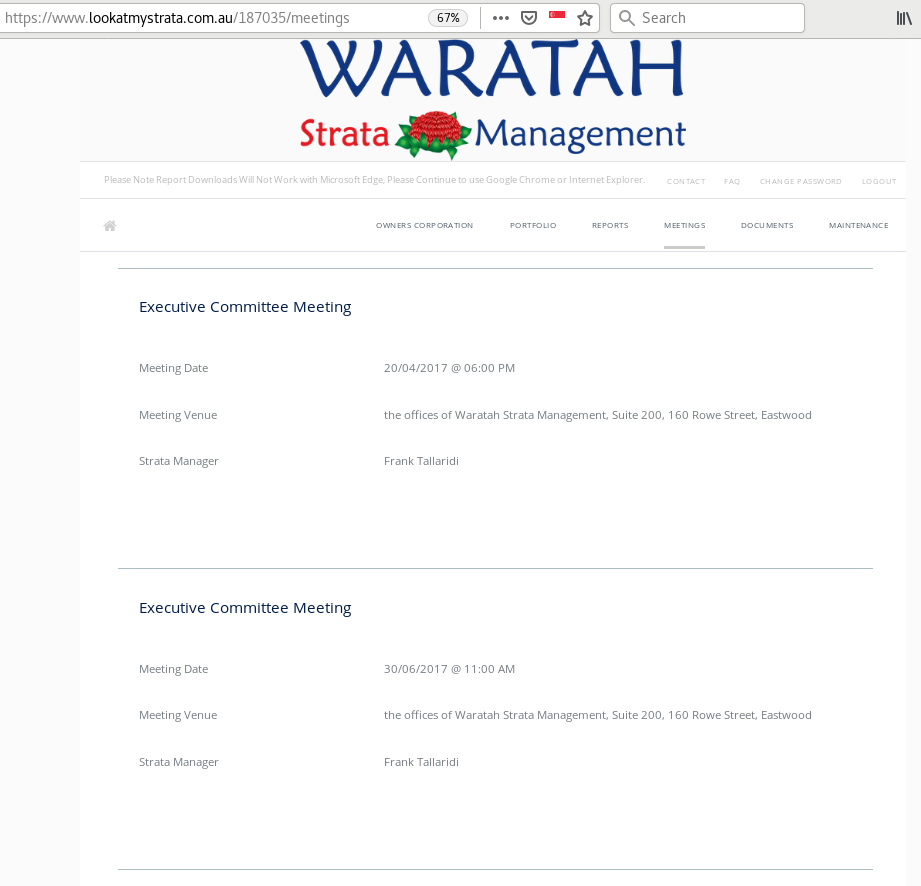Click Frank Tallaridi in the 30/06/2017 meeting

(x=421, y=762)
